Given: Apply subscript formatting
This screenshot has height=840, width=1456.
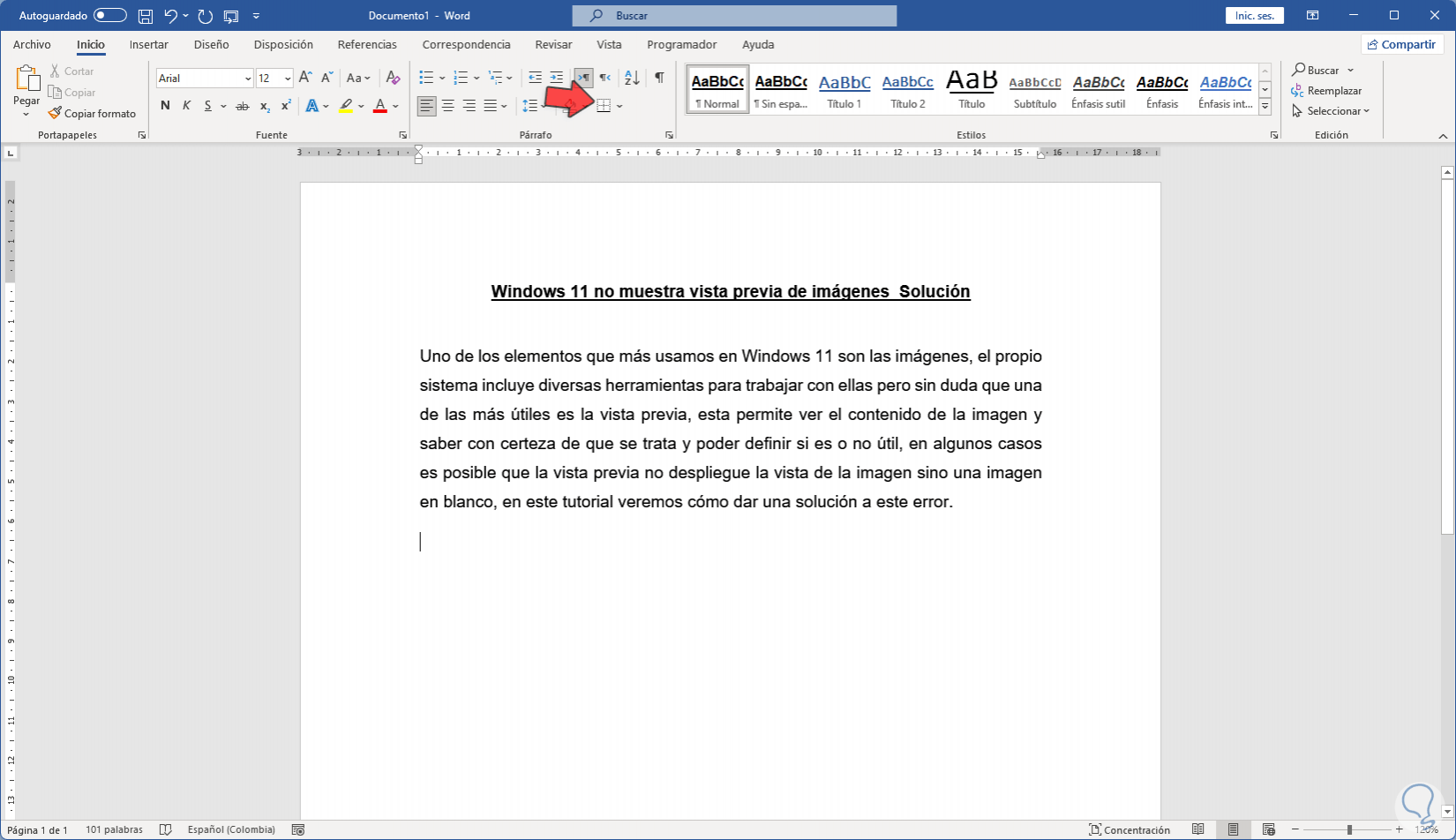Looking at the screenshot, I should [x=265, y=106].
